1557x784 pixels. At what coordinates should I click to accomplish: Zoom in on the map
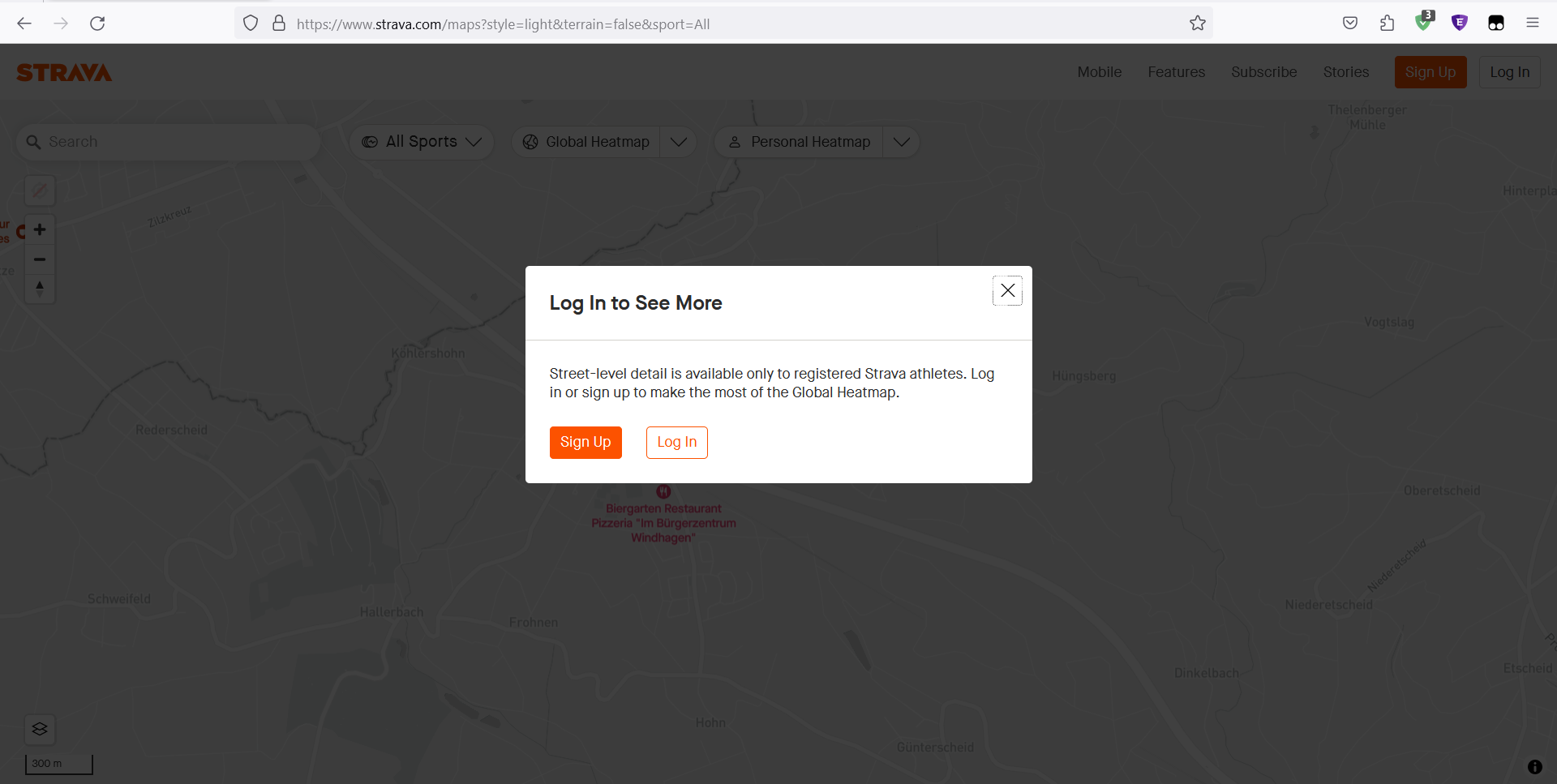[x=39, y=229]
